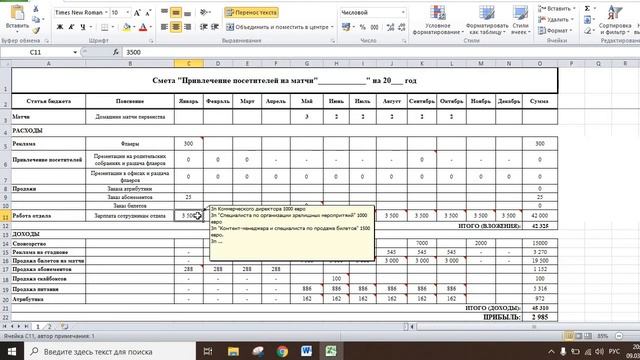The height and width of the screenshot is (360, 640).
Task: Open Google Chrome from the taskbar
Action: [x=282, y=351]
